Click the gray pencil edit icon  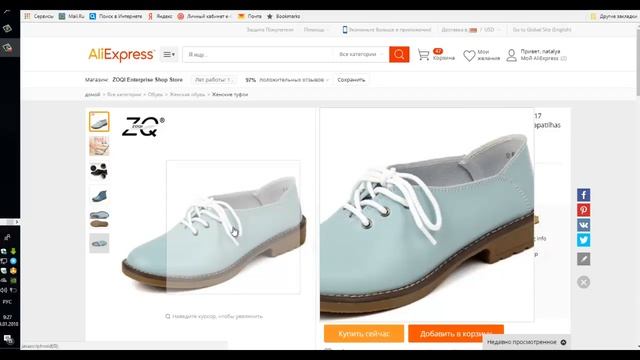click(x=583, y=259)
